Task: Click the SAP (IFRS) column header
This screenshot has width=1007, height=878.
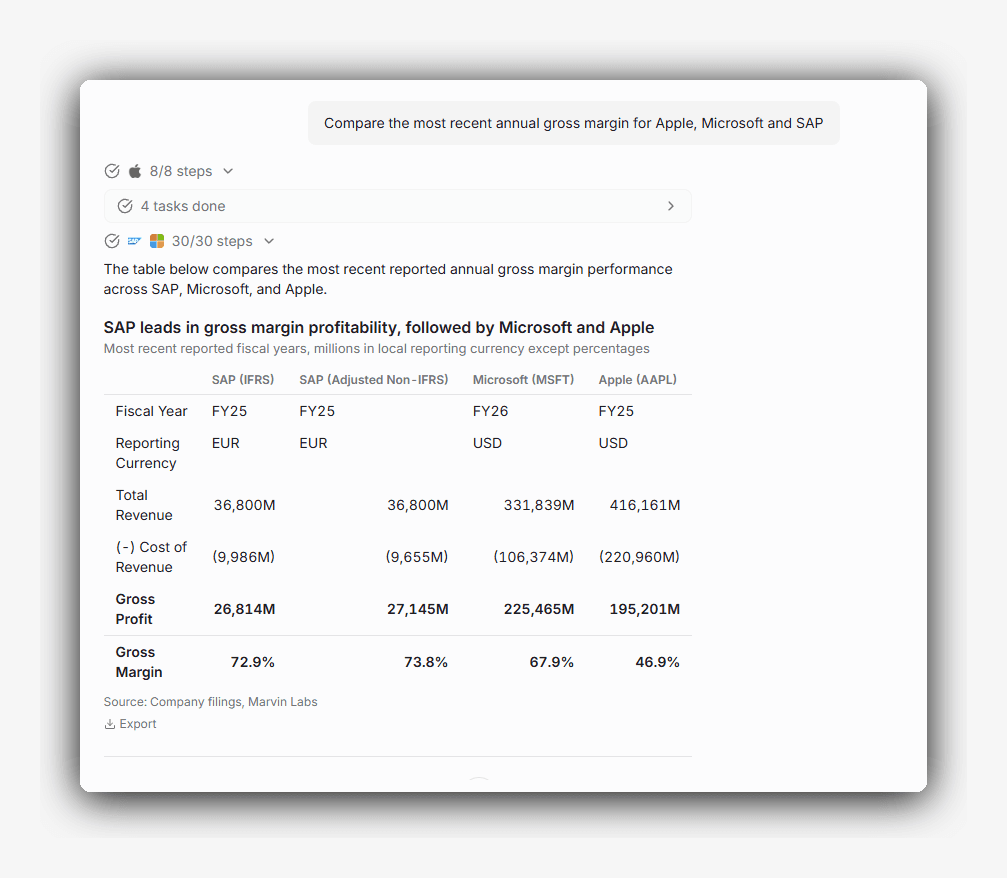Action: click(x=243, y=380)
